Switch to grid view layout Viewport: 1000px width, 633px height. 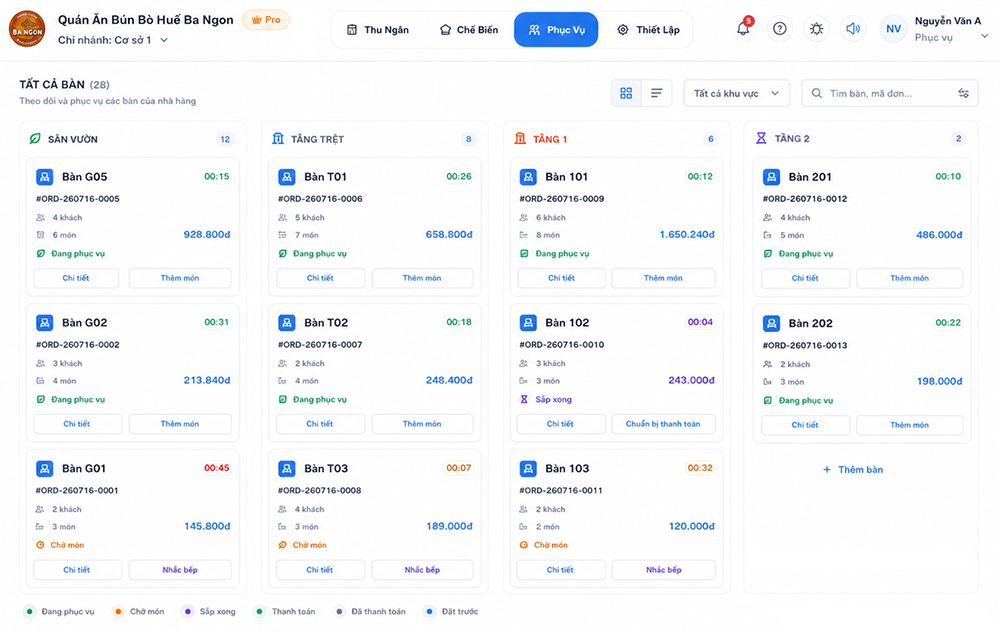coord(626,93)
